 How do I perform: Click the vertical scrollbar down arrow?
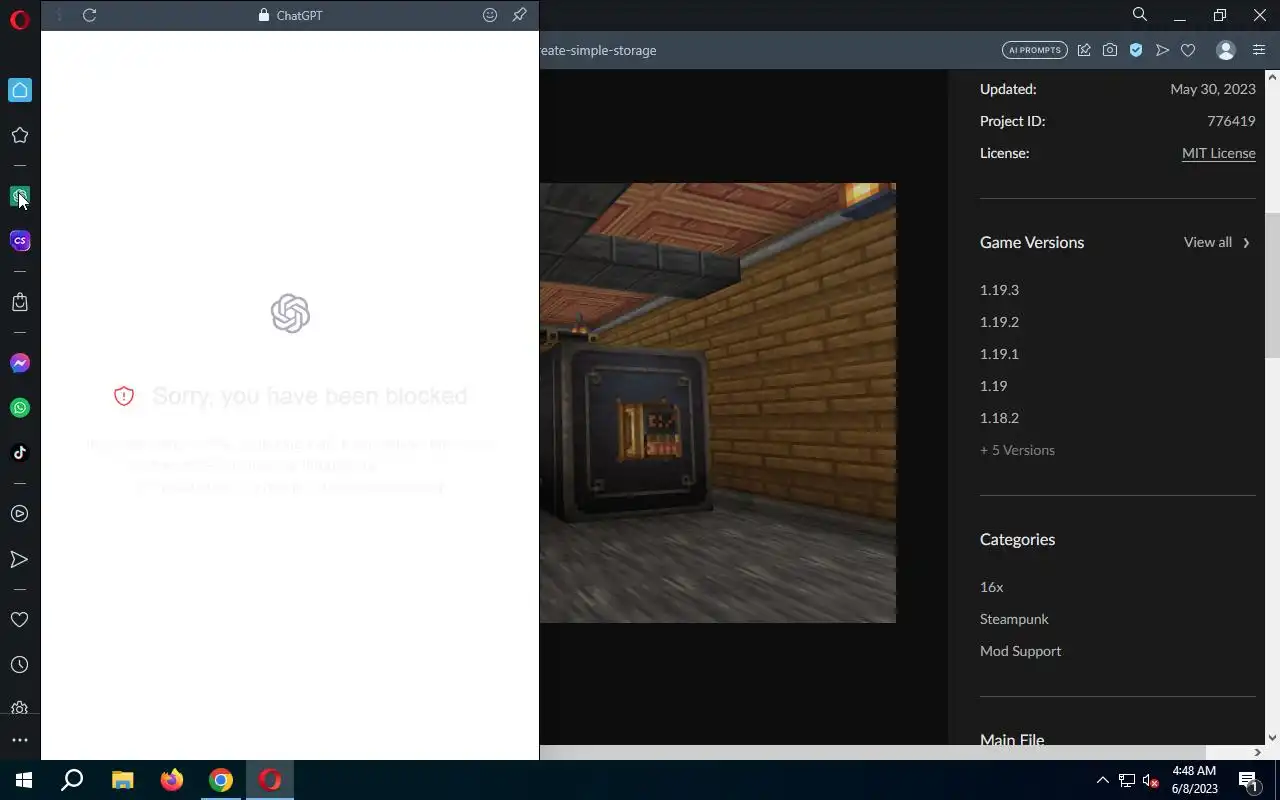pyautogui.click(x=1272, y=738)
